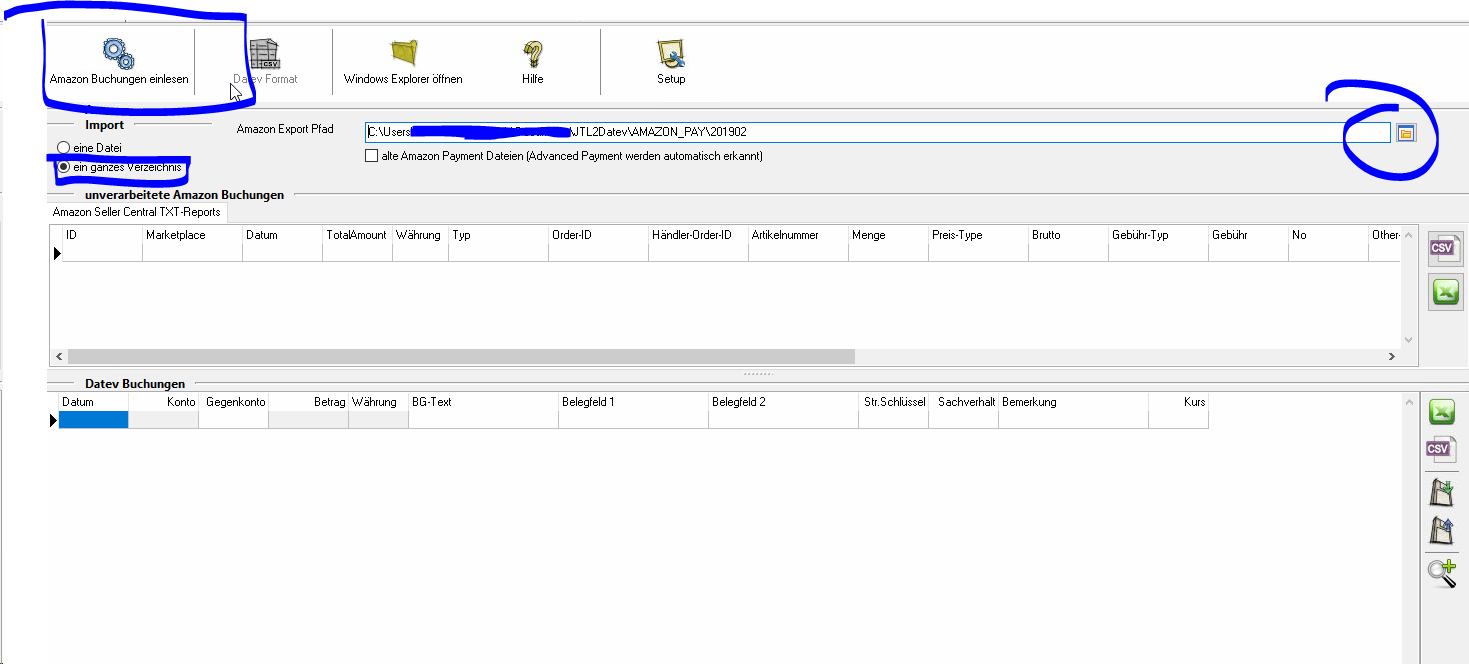Click the Menge column header
The image size is (1469, 664).
point(889,235)
